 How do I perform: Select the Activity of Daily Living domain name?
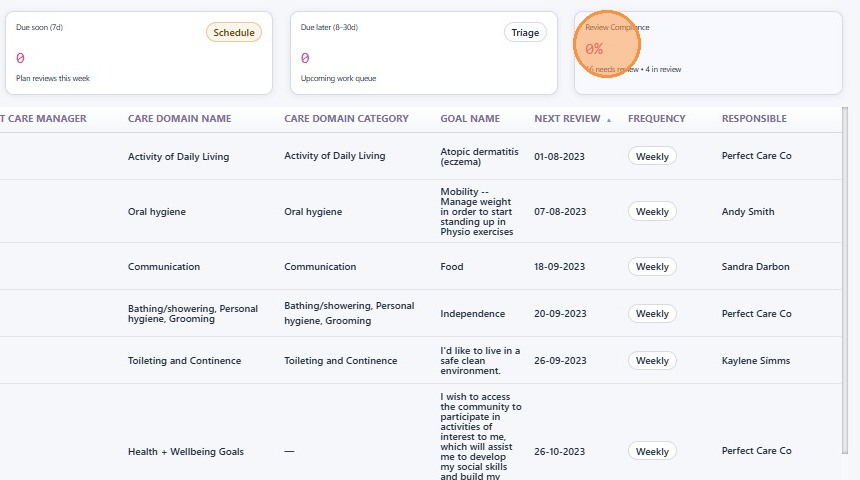click(178, 156)
